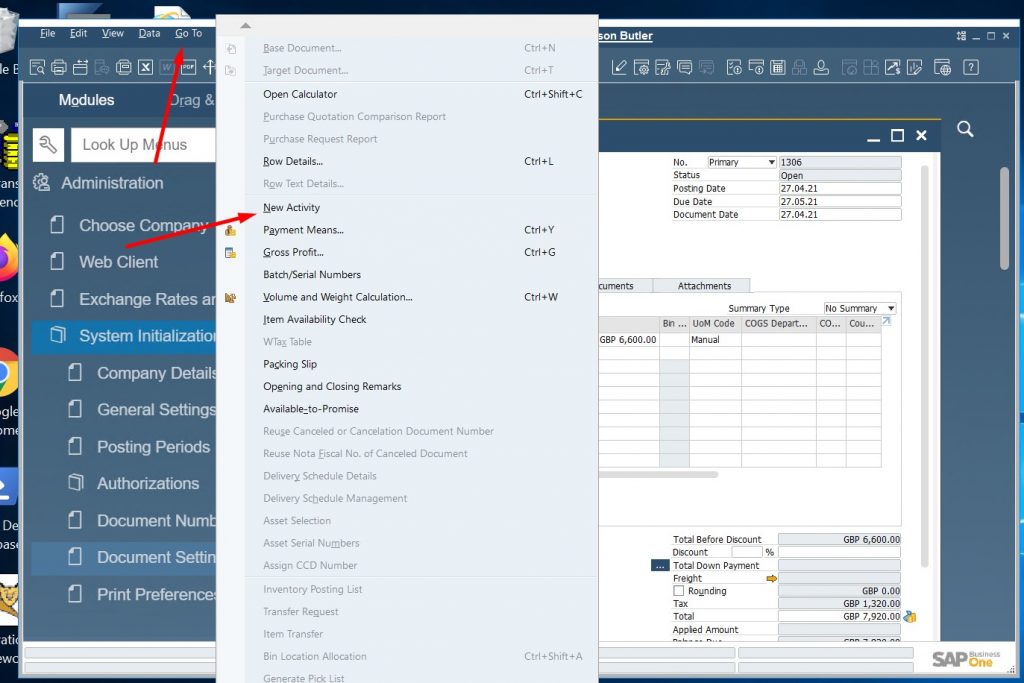Image resolution: width=1024 pixels, height=683 pixels.
Task: Click the ellipsis button next to Total Down Payment
Action: click(x=658, y=565)
